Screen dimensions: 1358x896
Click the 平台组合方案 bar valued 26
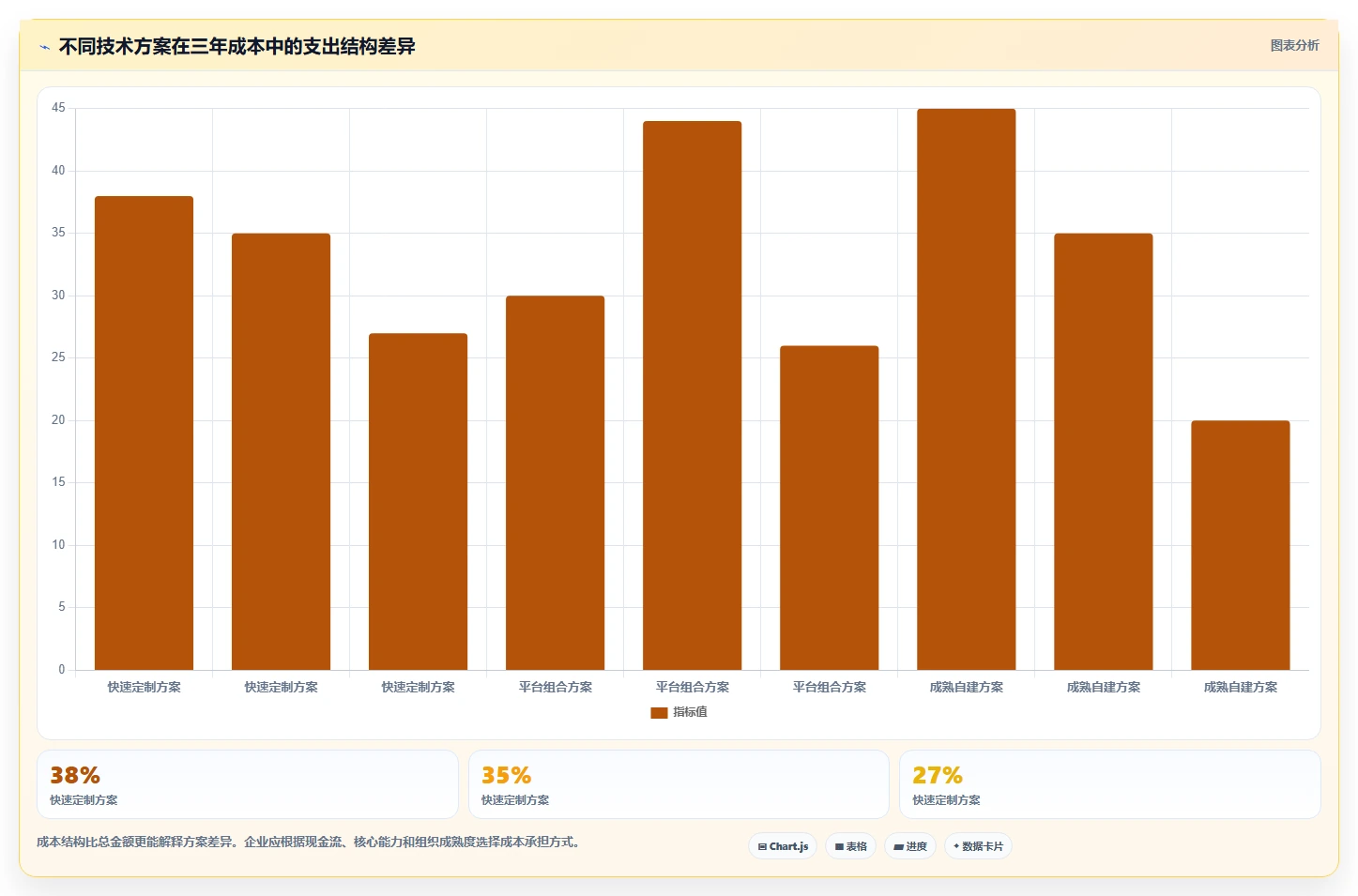[x=829, y=508]
